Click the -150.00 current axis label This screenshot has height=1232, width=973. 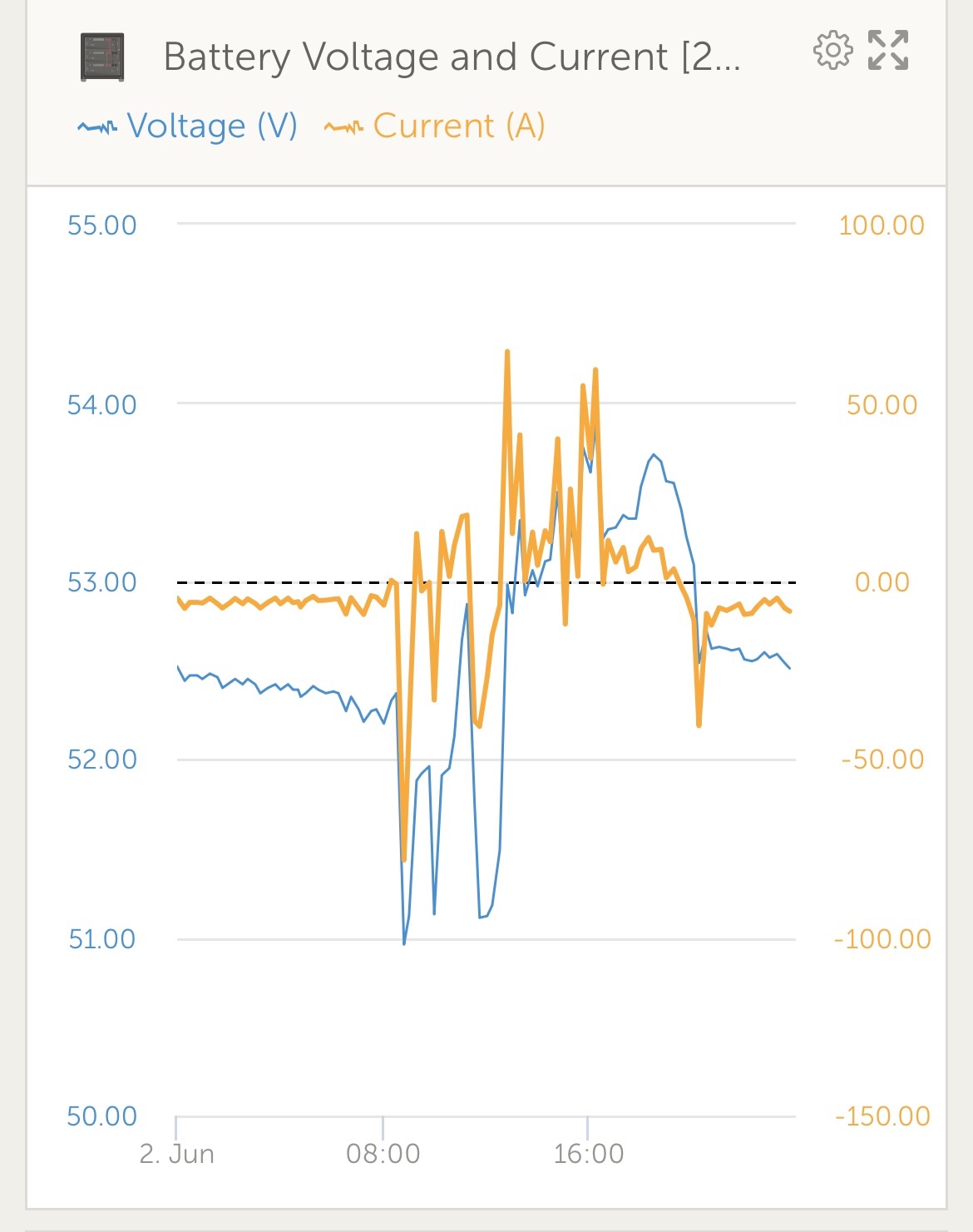tap(882, 1116)
